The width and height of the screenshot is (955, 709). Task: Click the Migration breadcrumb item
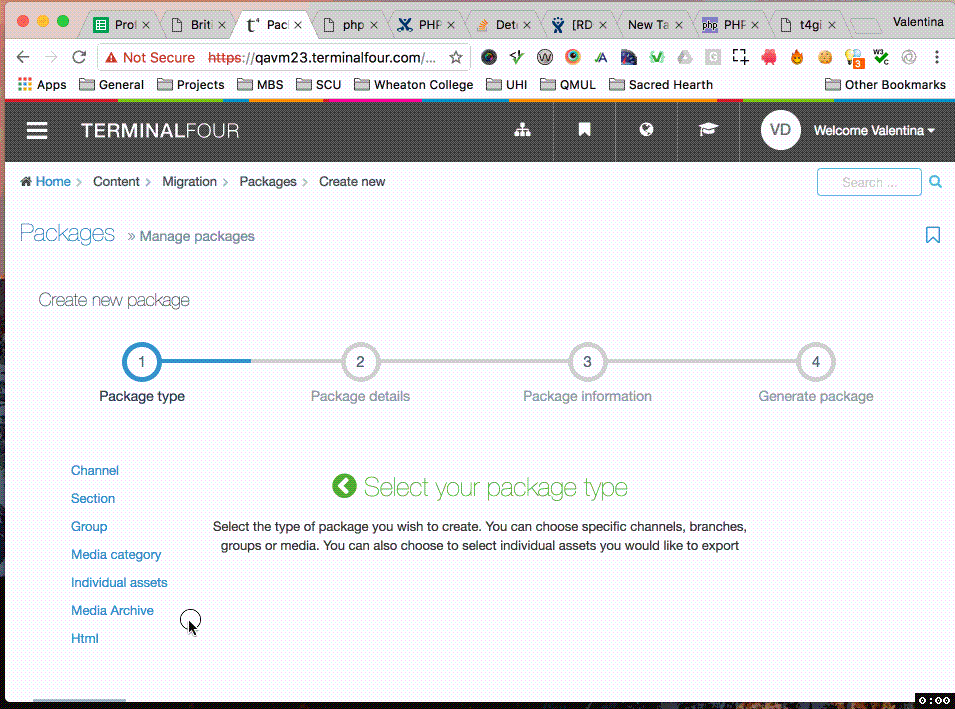click(189, 182)
